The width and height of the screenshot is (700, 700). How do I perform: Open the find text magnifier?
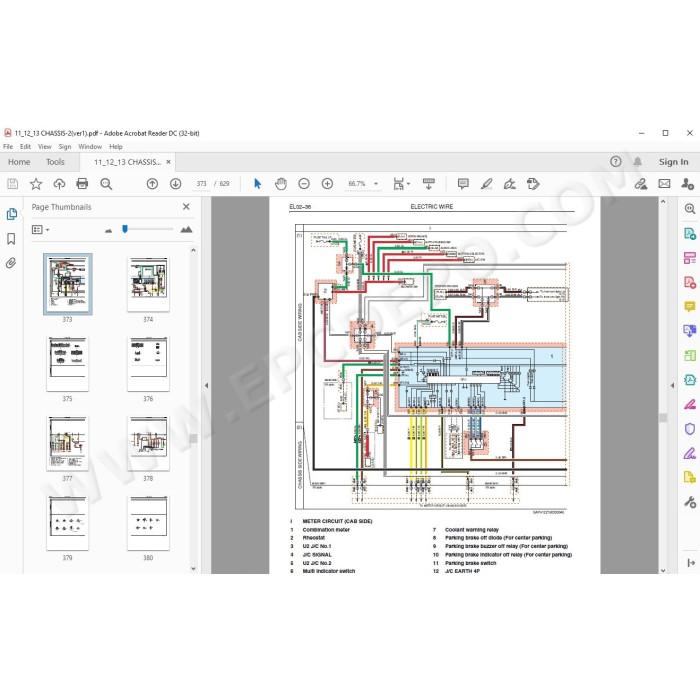point(106,183)
